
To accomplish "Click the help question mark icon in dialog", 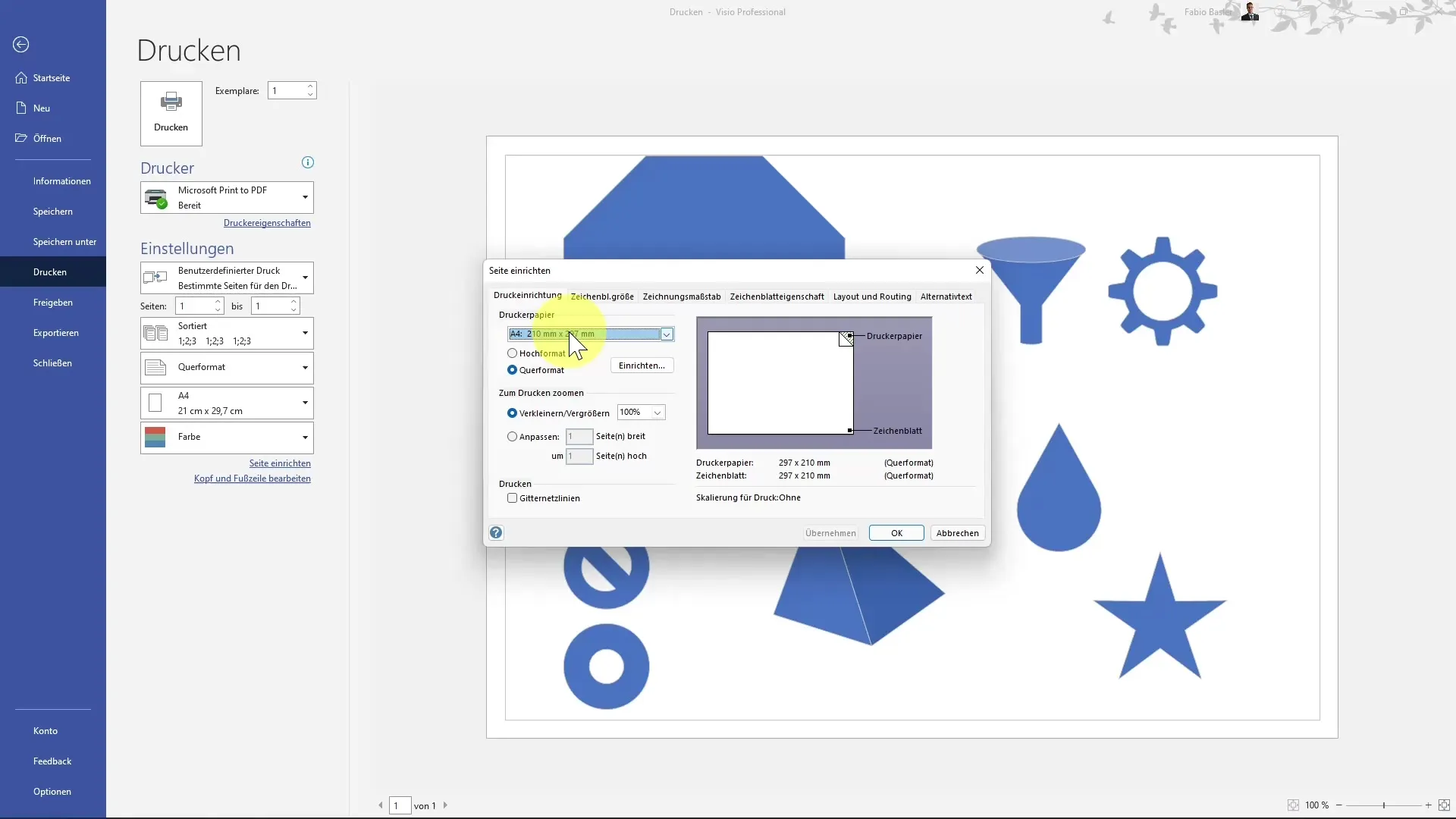I will tap(496, 533).
